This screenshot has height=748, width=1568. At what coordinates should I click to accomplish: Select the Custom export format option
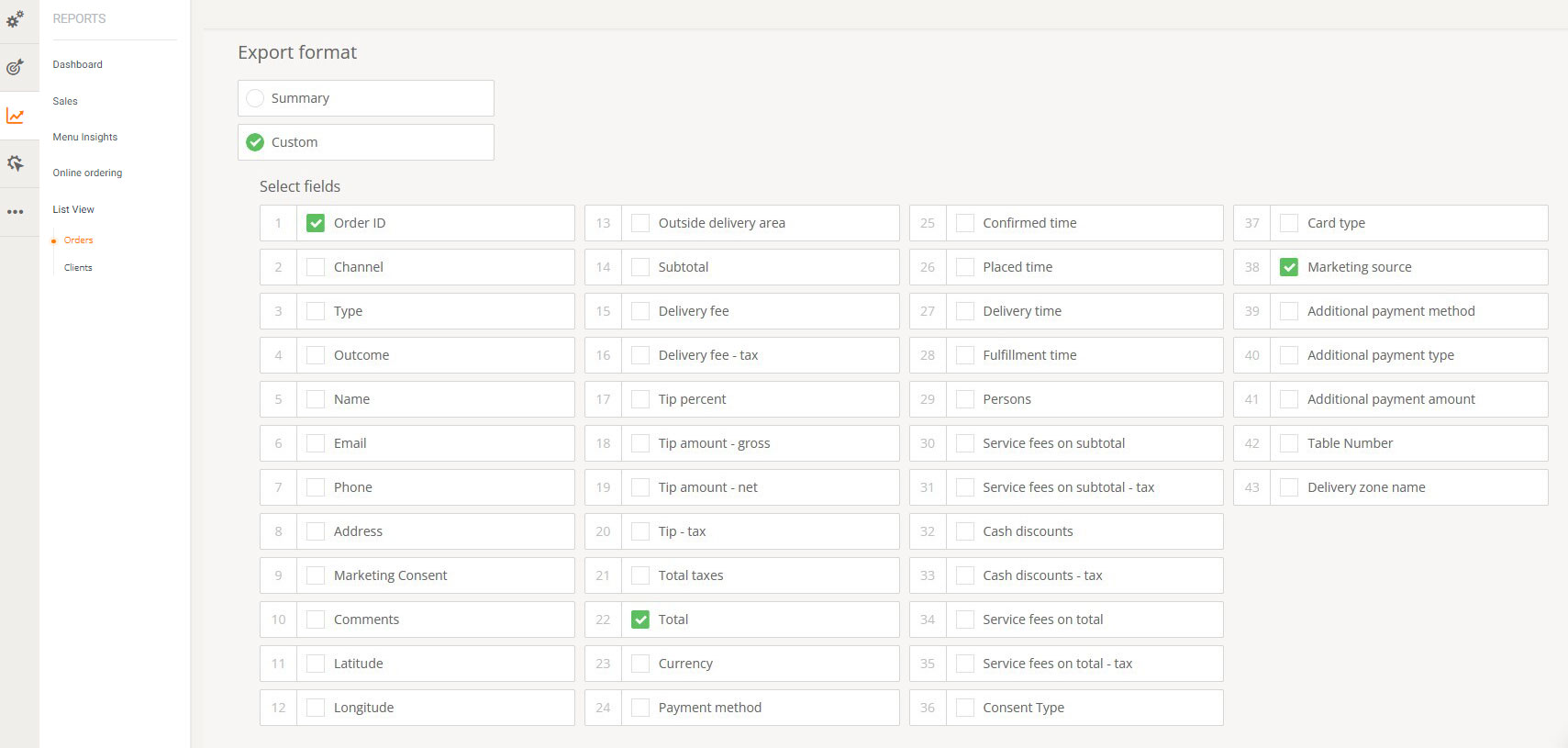pyautogui.click(x=255, y=142)
